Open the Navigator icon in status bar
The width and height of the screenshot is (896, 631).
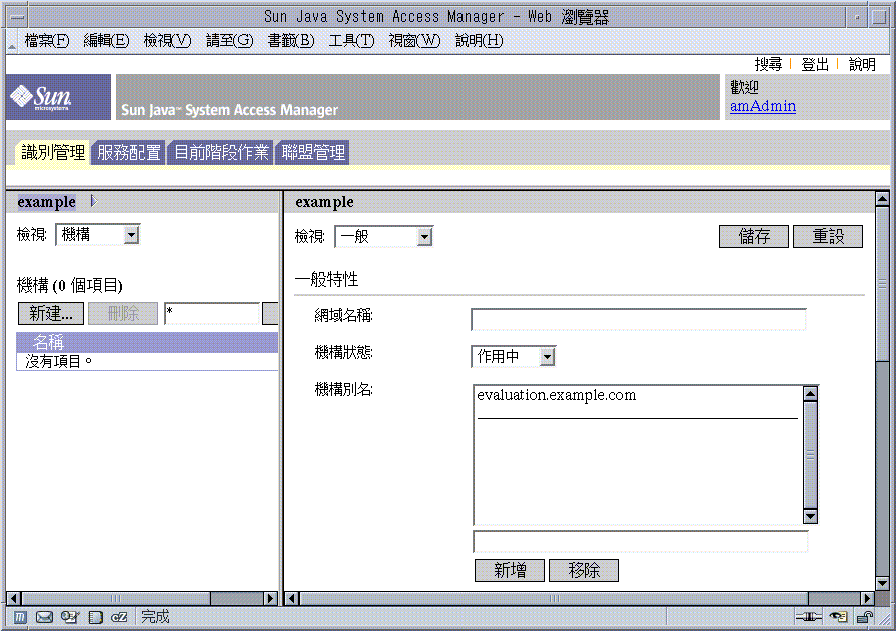(x=20, y=617)
